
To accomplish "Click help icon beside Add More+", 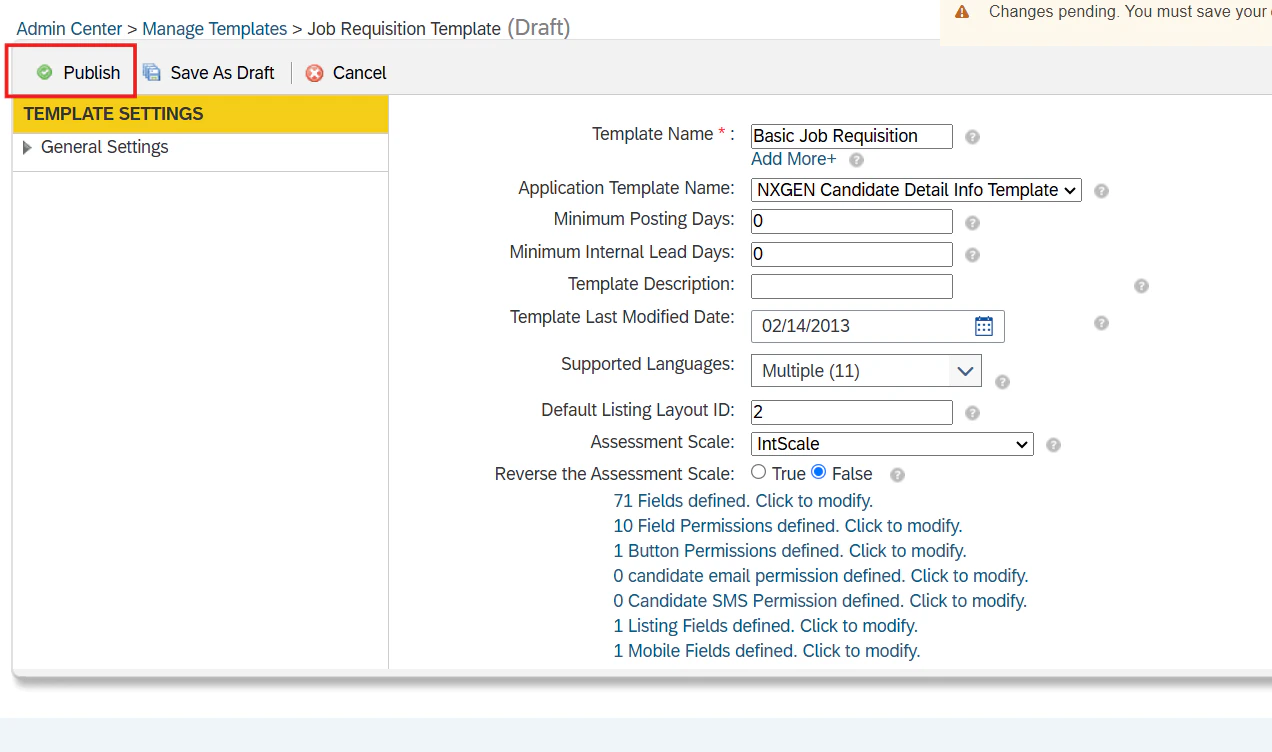I will (x=856, y=160).
